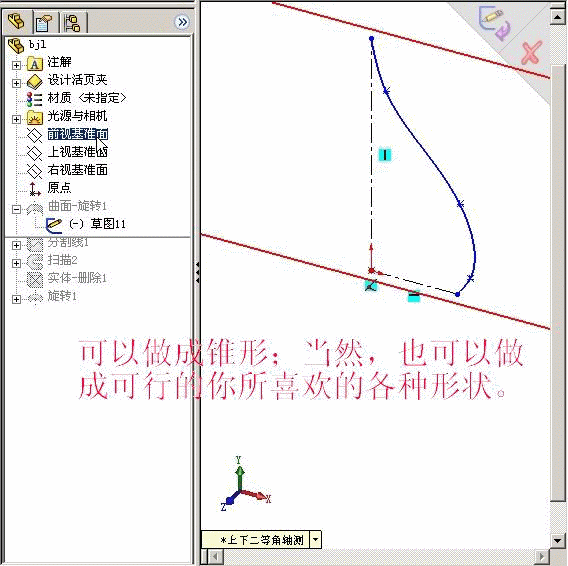The width and height of the screenshot is (568, 566).
Task: Switch to the ConfigurationManager tab
Action: (x=73, y=22)
